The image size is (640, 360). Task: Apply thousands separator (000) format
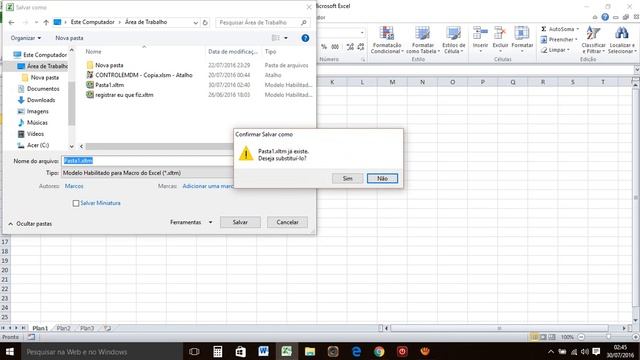(x=335, y=47)
